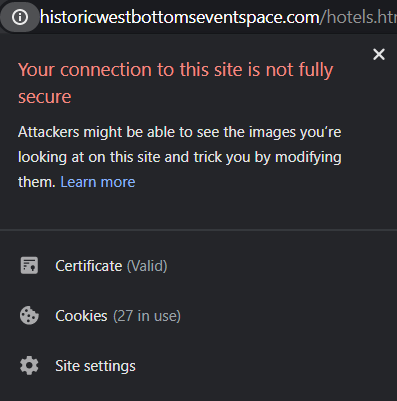
Task: Click the horizontal divider above Certificate
Action: click(x=198, y=230)
